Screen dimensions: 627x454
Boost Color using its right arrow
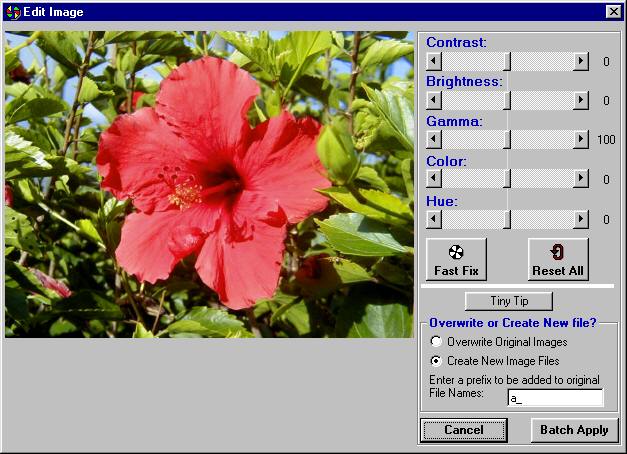click(x=581, y=178)
